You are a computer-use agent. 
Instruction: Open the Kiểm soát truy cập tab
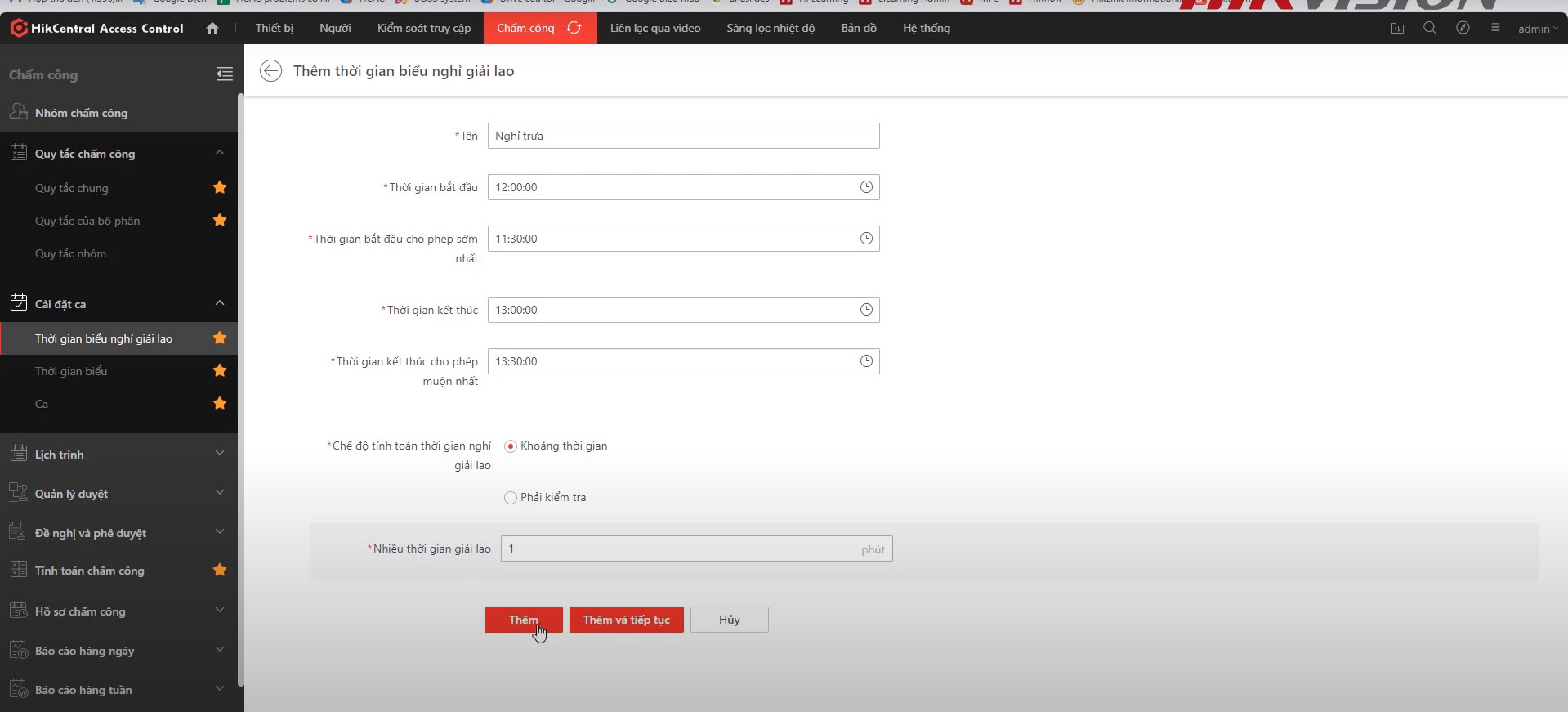[423, 28]
